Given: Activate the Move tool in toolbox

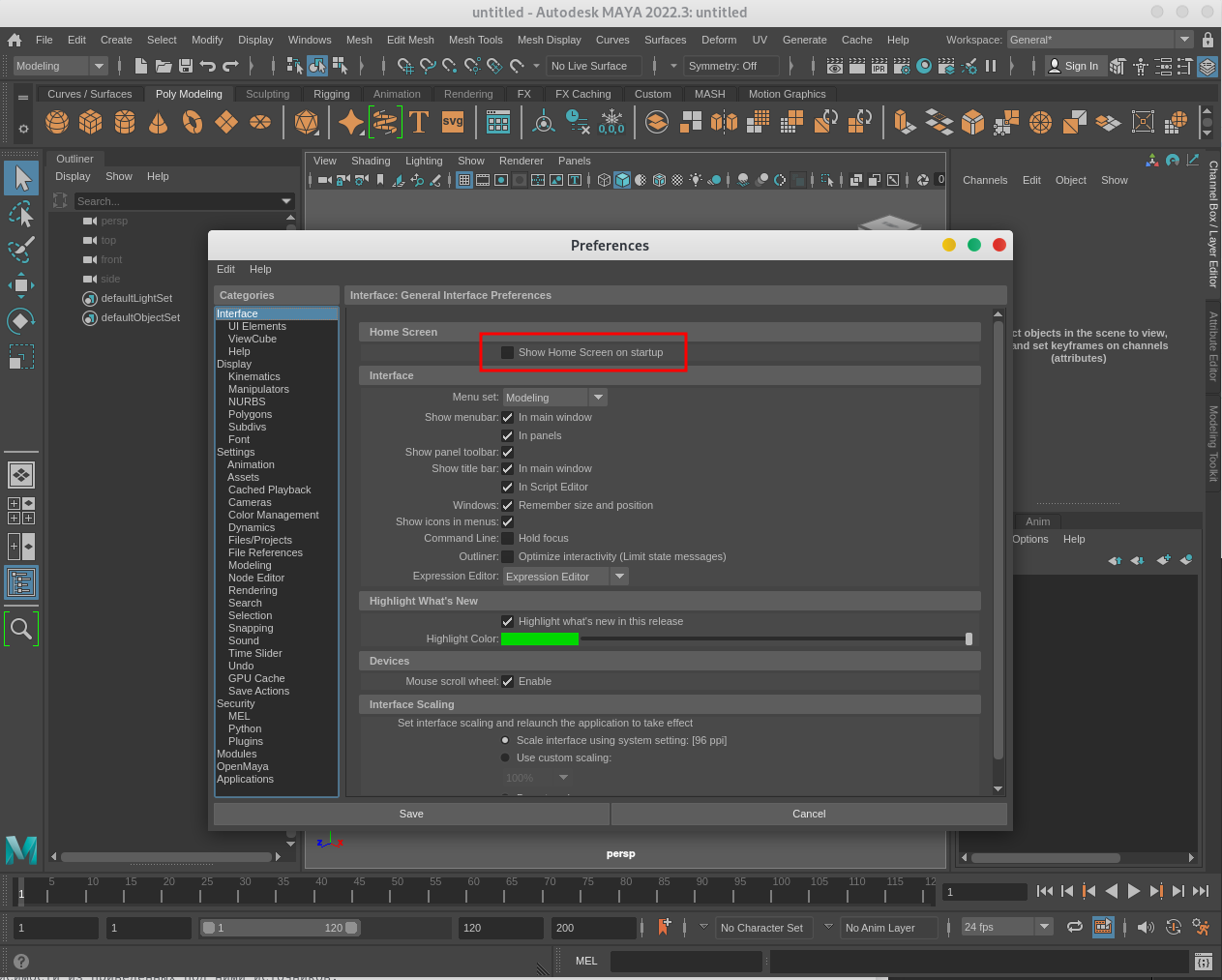Looking at the screenshot, I should [21, 285].
